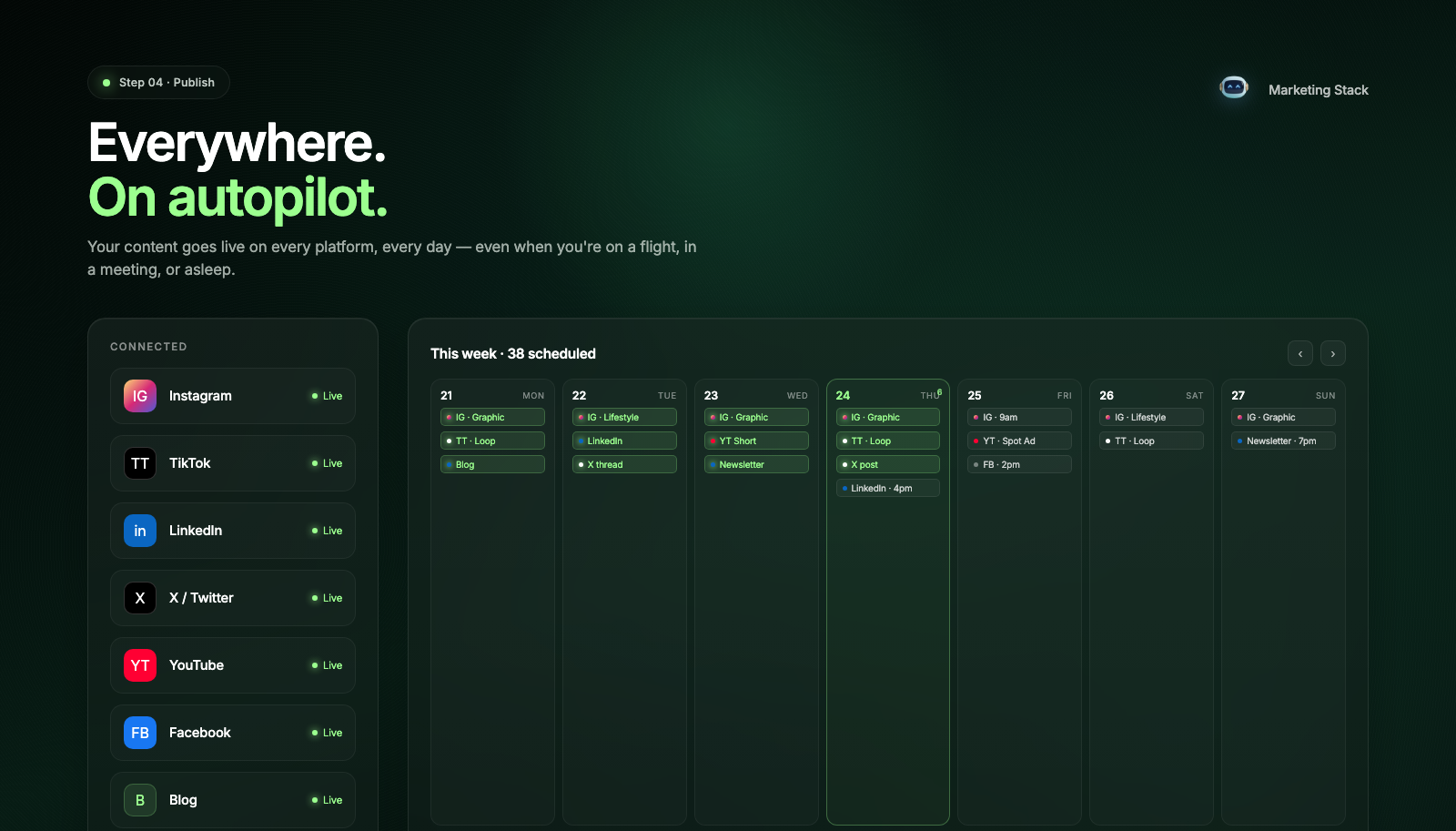This screenshot has height=831, width=1456.
Task: Open Sunday's IG · Graphic post
Action: click(1283, 417)
